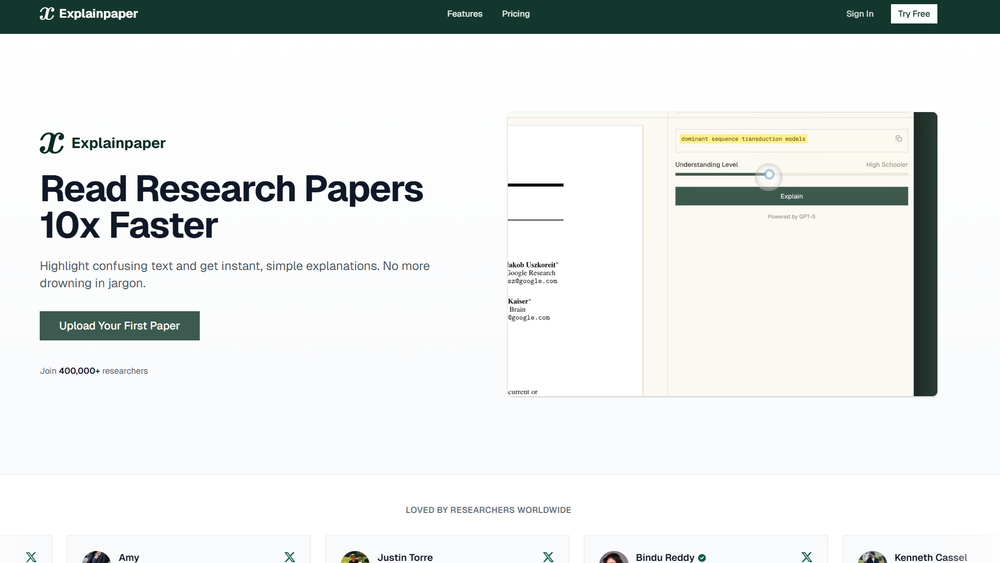This screenshot has width=1000, height=563.
Task: Click the name 'Justin Torre'
Action: 405,557
